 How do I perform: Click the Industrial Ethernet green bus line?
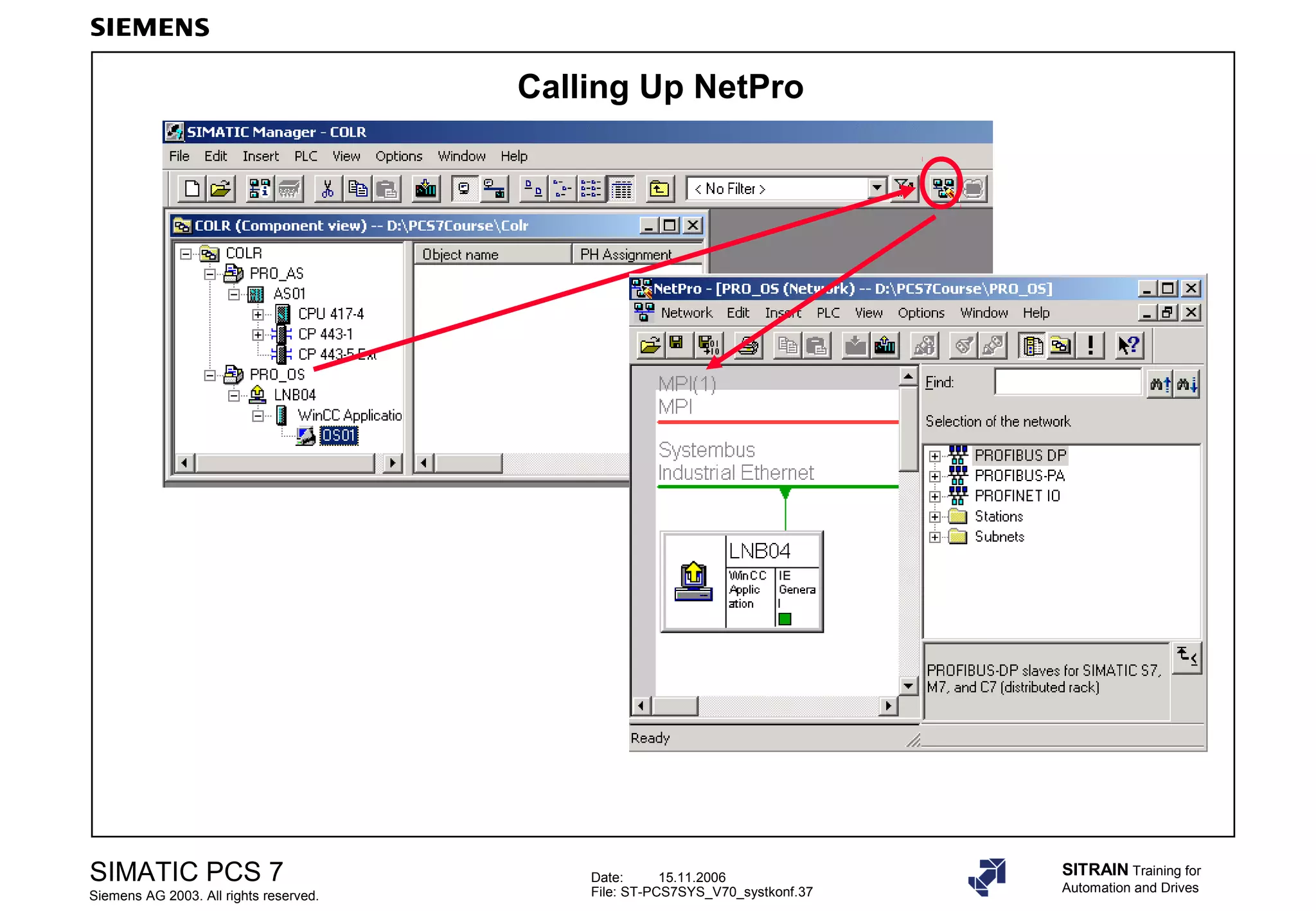(x=778, y=487)
